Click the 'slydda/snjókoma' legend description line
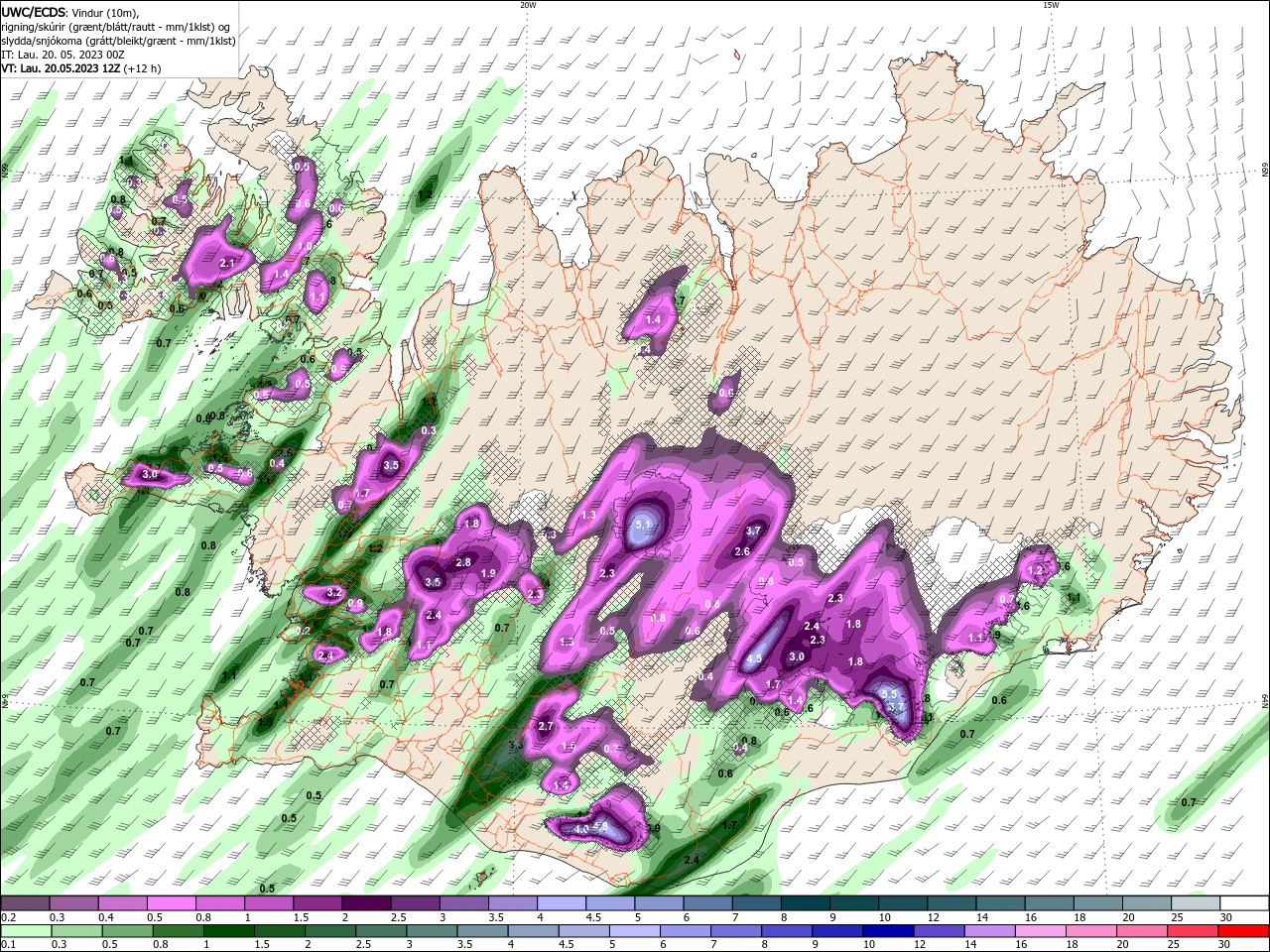The height and width of the screenshot is (952, 1270). [x=118, y=41]
